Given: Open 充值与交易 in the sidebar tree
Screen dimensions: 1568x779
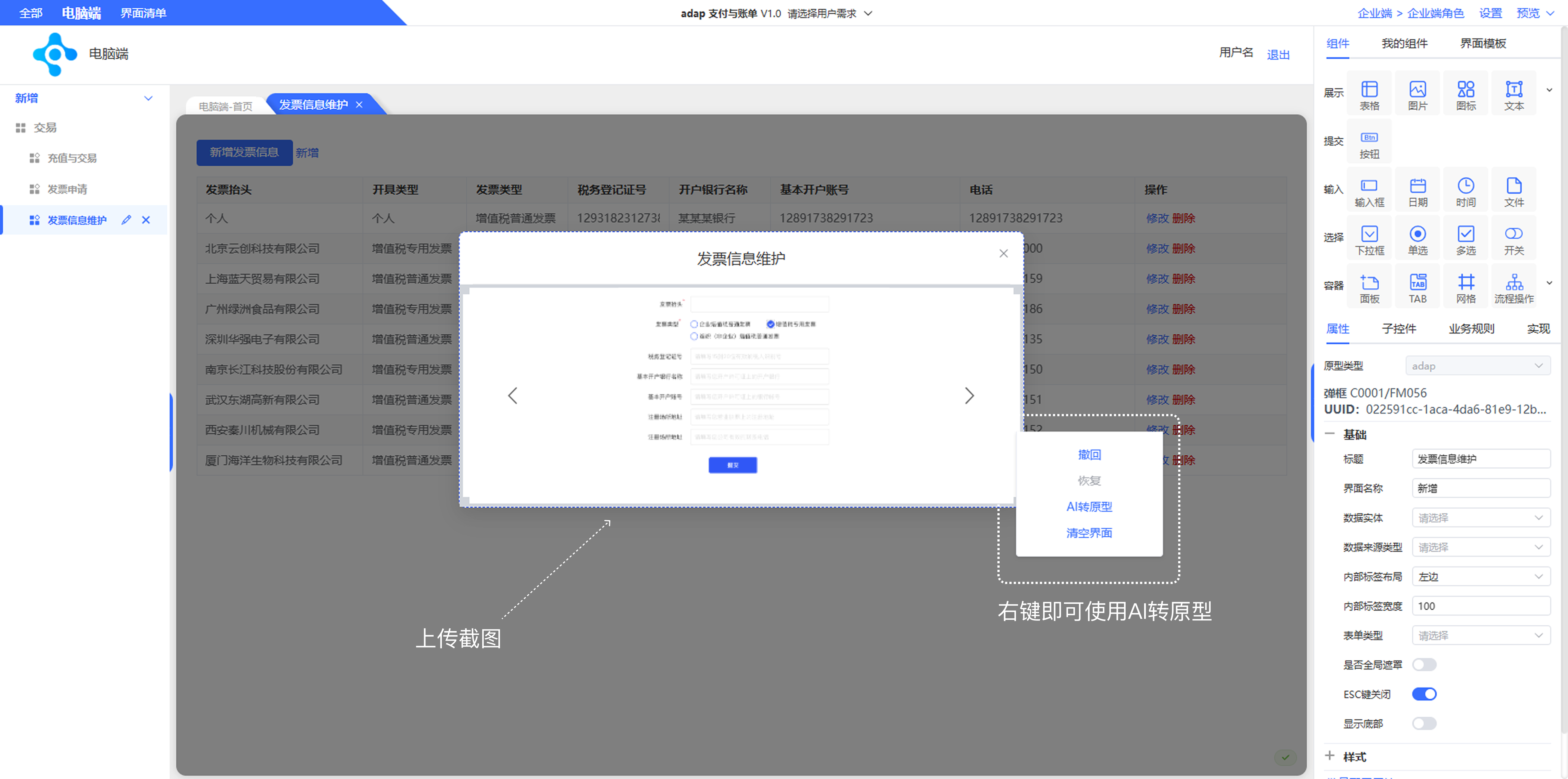Looking at the screenshot, I should (x=72, y=158).
